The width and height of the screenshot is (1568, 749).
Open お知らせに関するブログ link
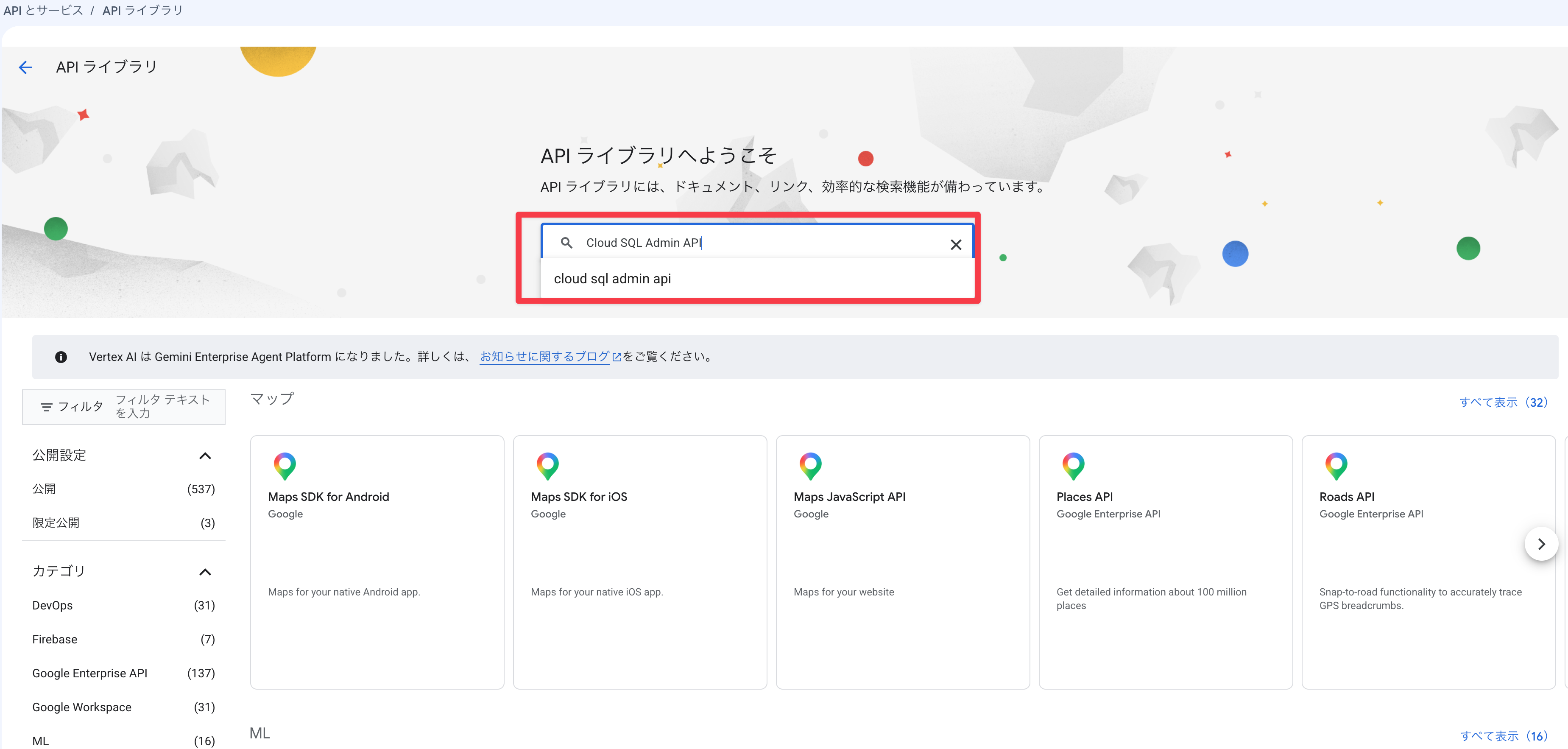pos(544,357)
